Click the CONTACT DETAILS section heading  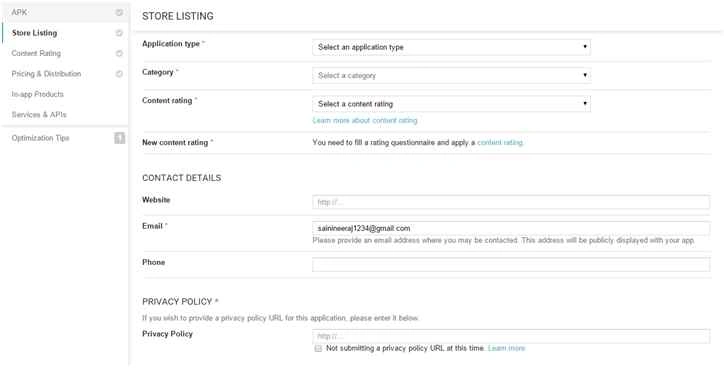[x=181, y=178]
